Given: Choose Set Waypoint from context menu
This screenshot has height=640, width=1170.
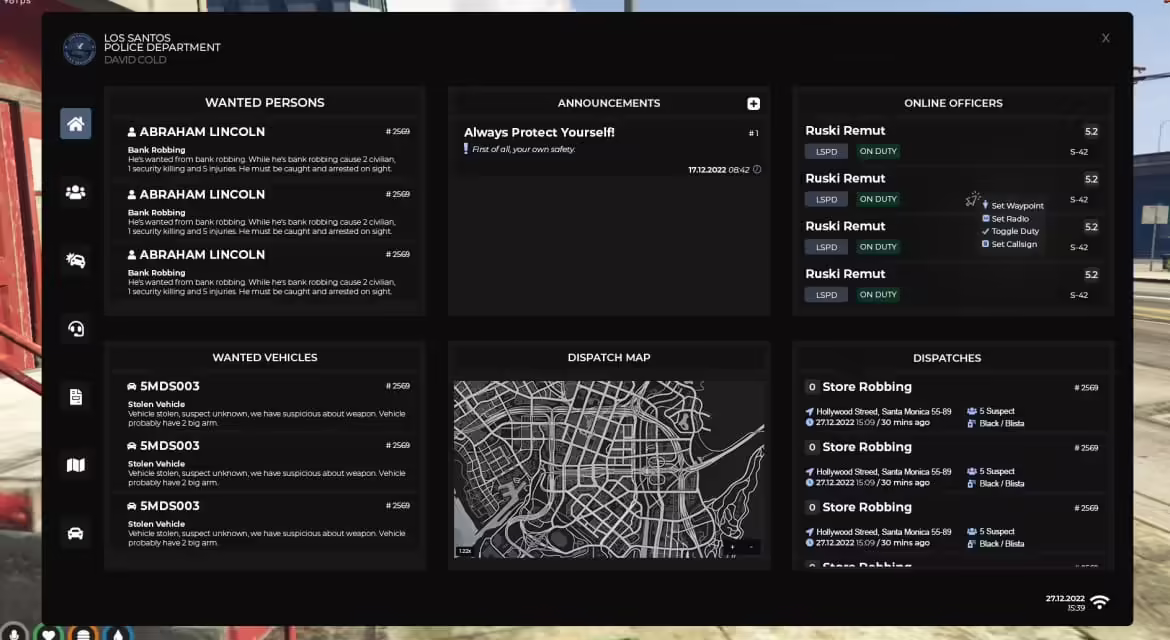Looking at the screenshot, I should tap(1017, 206).
